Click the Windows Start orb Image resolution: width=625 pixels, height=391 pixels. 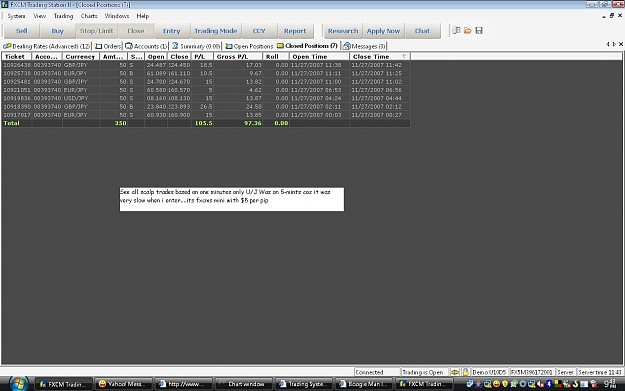(18, 384)
